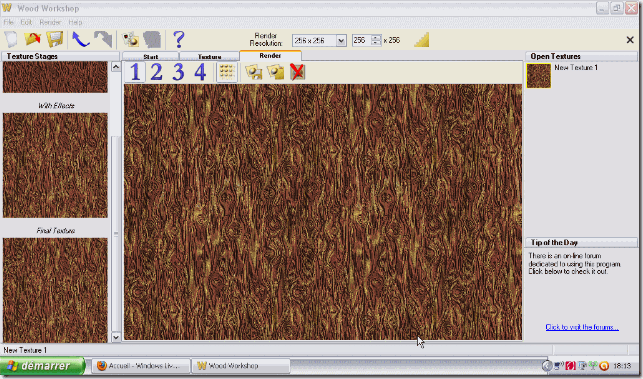This screenshot has width=643, height=379.
Task: Click the width spinner down arrow
Action: [x=376, y=43]
